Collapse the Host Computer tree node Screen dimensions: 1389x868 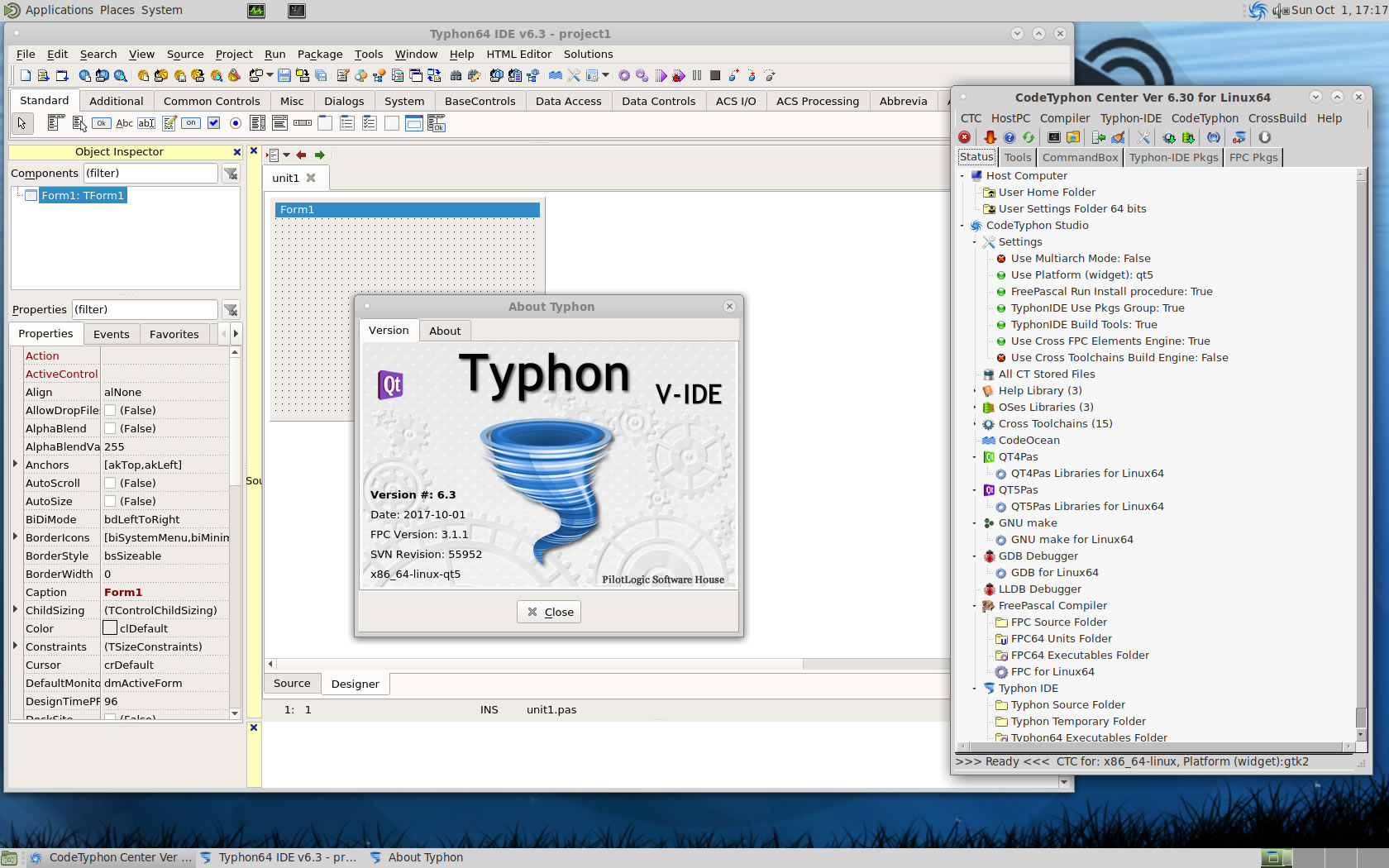click(x=962, y=175)
